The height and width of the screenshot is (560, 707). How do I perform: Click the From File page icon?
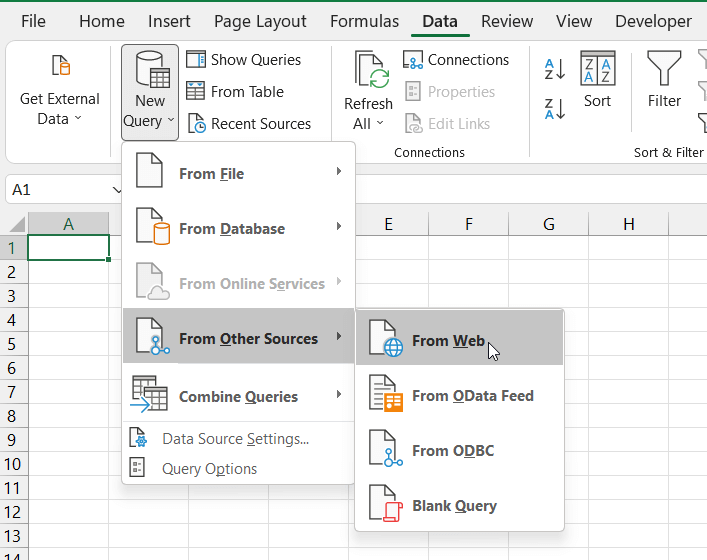(x=149, y=170)
